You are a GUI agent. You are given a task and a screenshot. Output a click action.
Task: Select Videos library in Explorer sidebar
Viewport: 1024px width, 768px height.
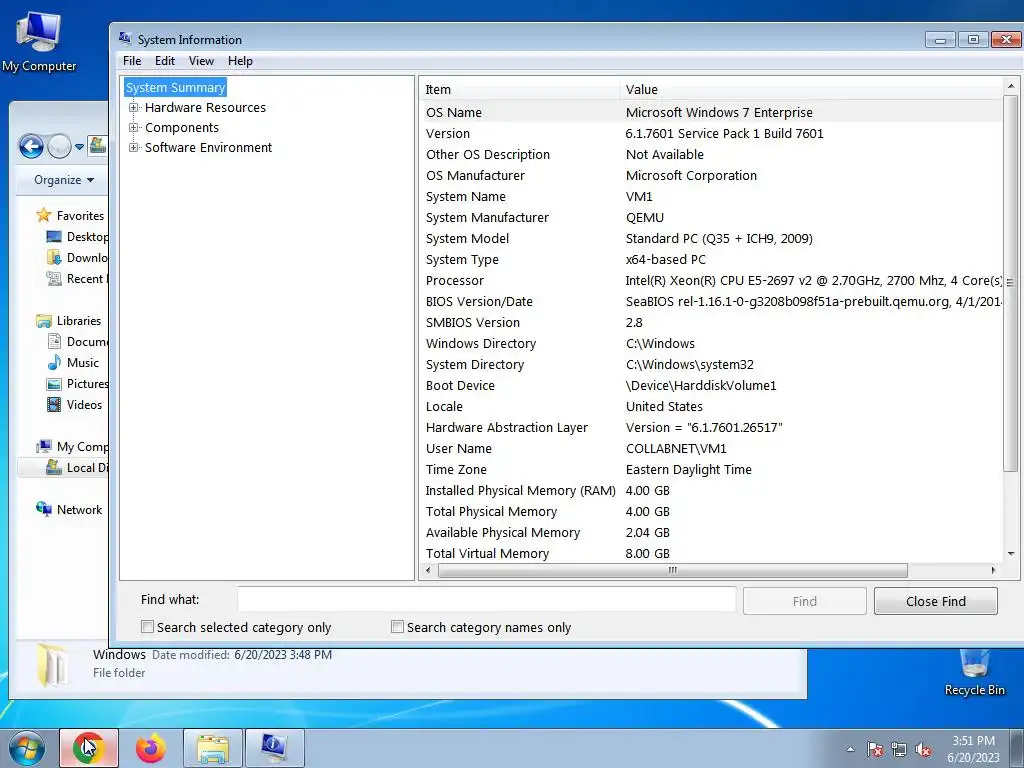(x=74, y=404)
